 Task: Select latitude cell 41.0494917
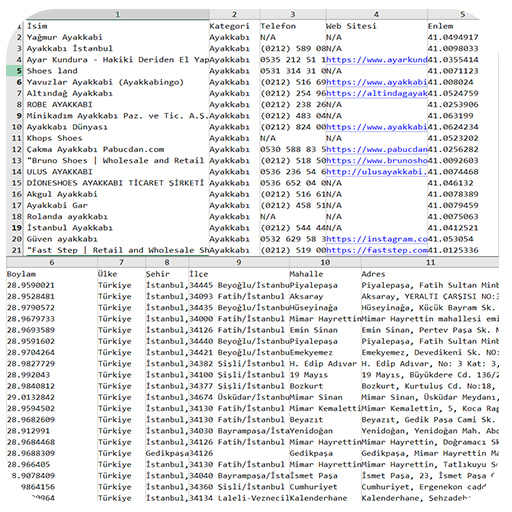tap(463, 37)
